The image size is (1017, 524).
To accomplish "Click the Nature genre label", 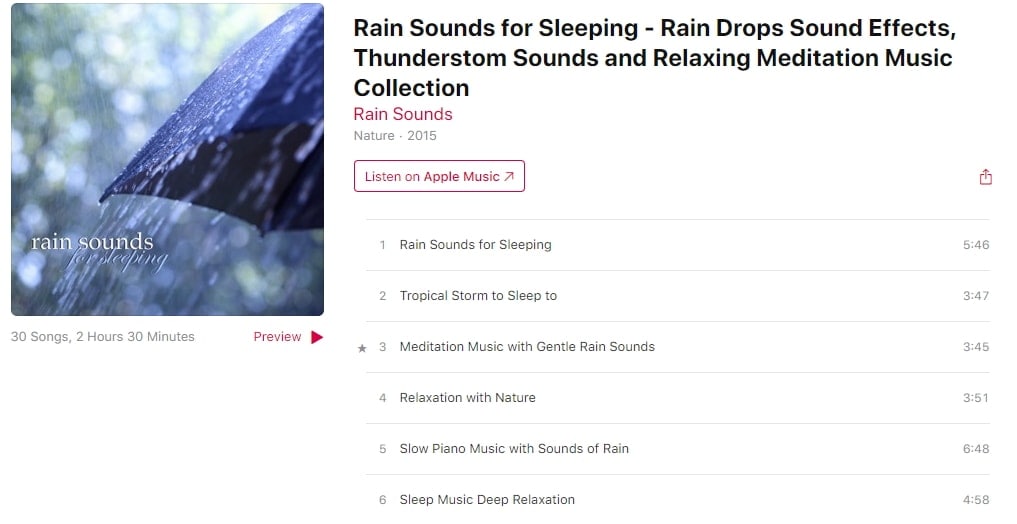I will coord(374,136).
